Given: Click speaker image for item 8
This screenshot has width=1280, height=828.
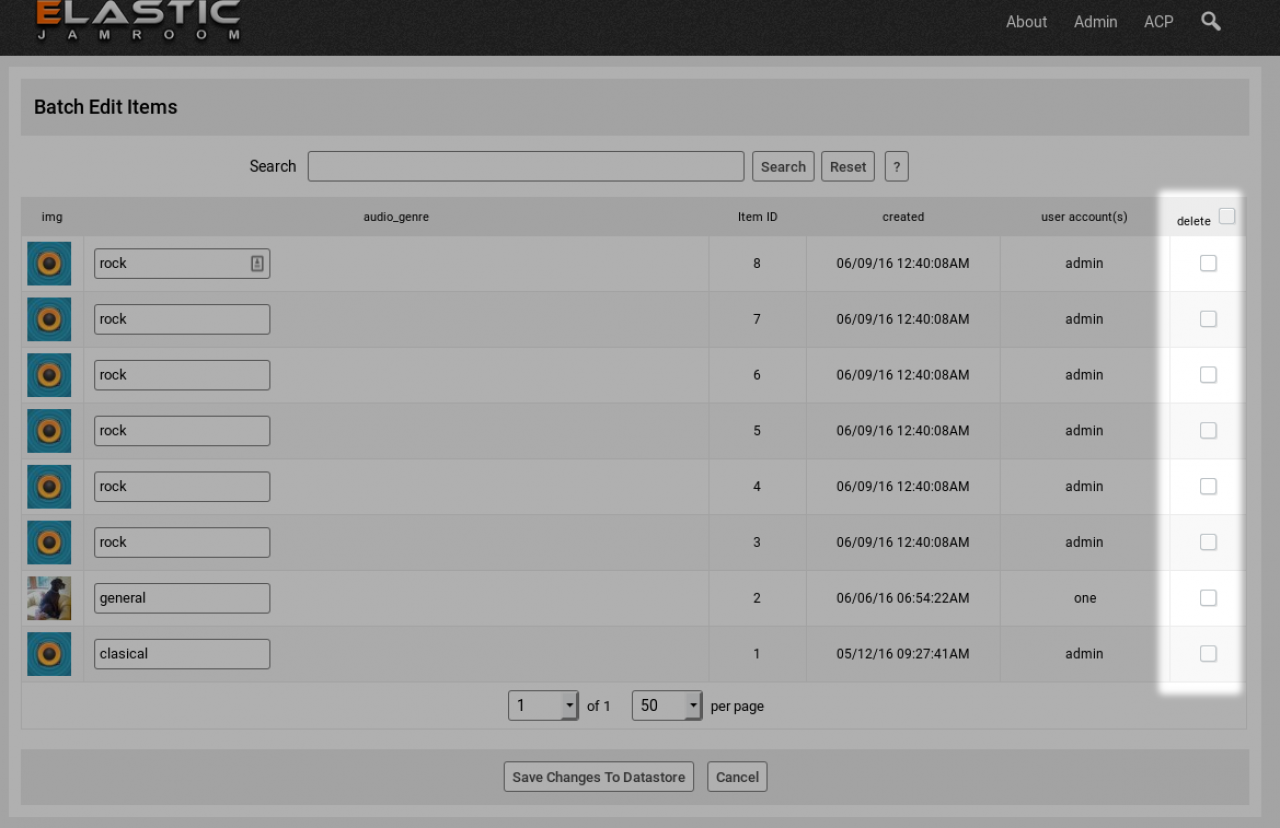Looking at the screenshot, I should coord(49,264).
